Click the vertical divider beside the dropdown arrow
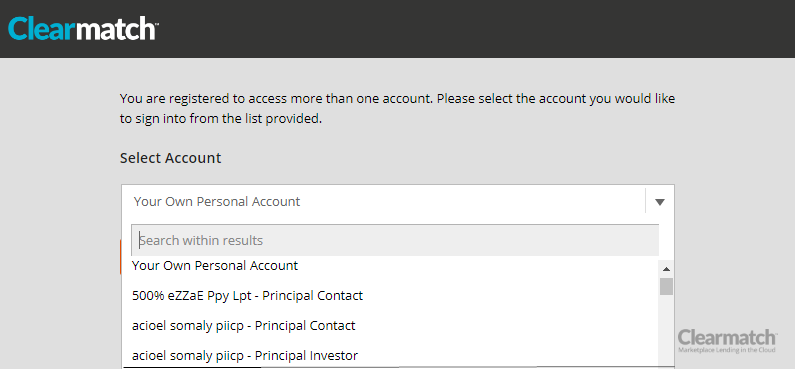Screen dimensions: 795x369 pyautogui.click(x=645, y=201)
